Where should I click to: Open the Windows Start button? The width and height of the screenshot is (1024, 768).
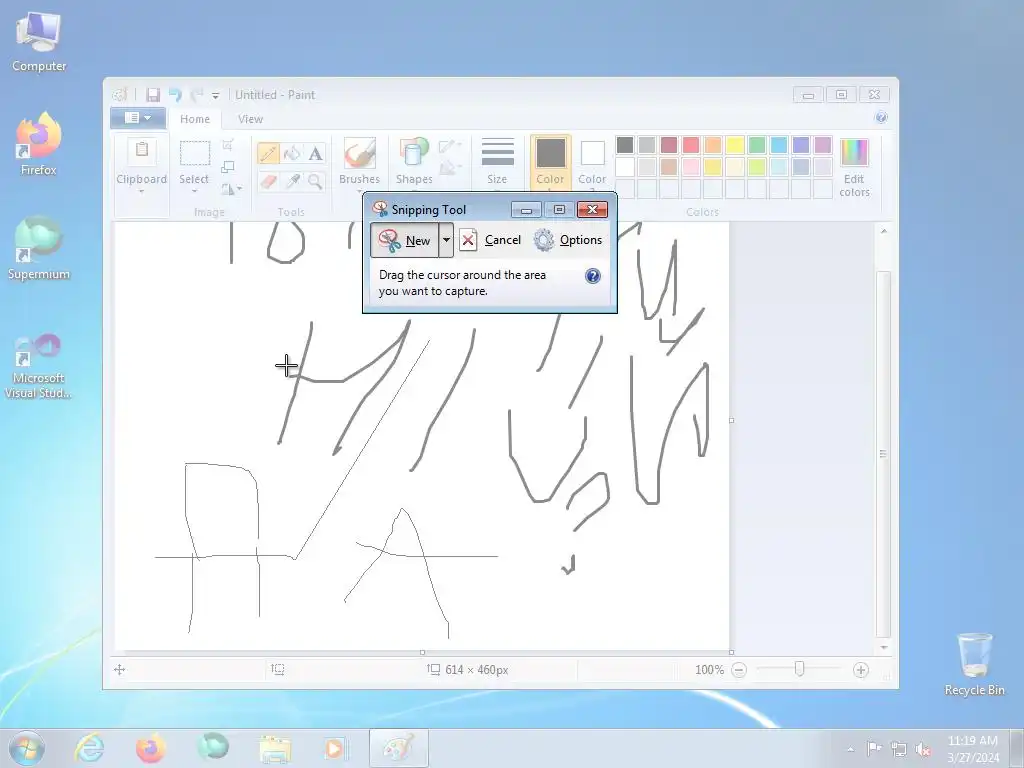coord(27,748)
